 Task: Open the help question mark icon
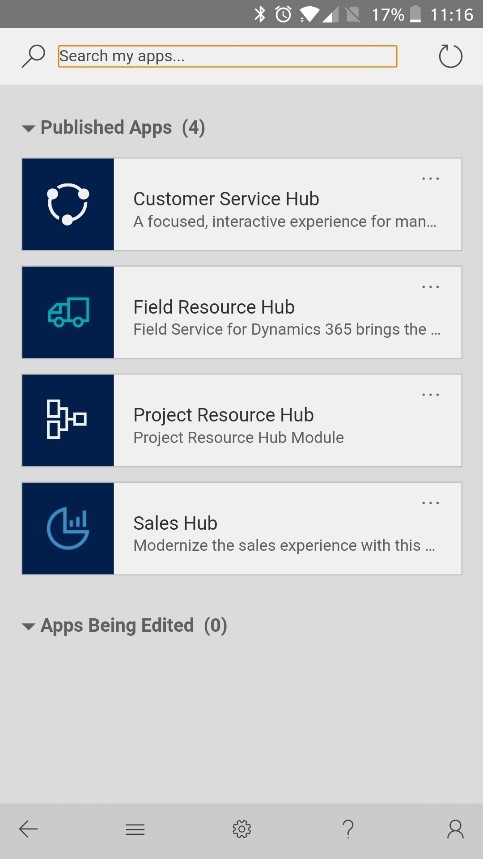coord(348,829)
